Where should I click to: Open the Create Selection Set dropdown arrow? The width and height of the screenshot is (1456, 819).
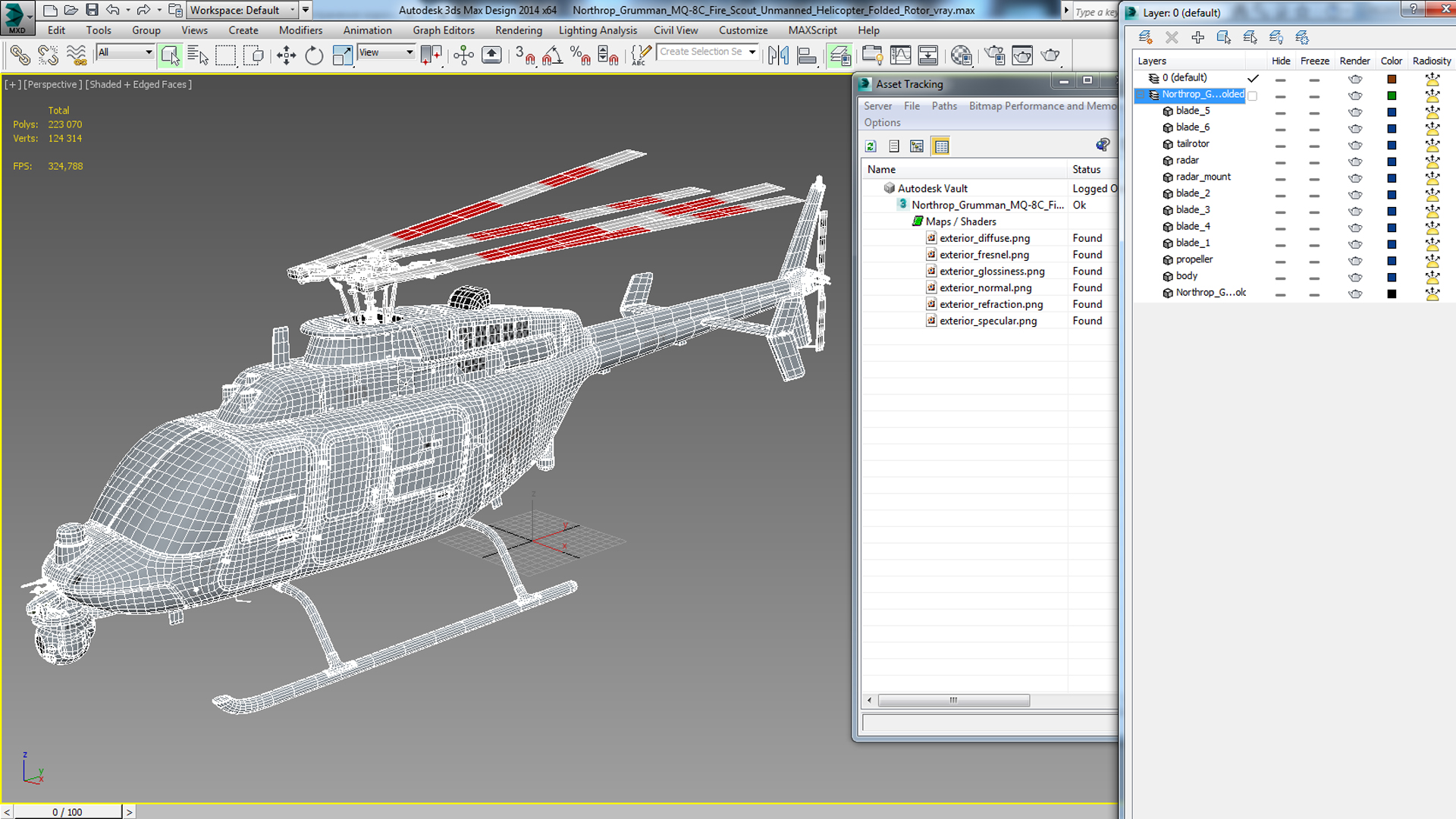click(x=752, y=52)
